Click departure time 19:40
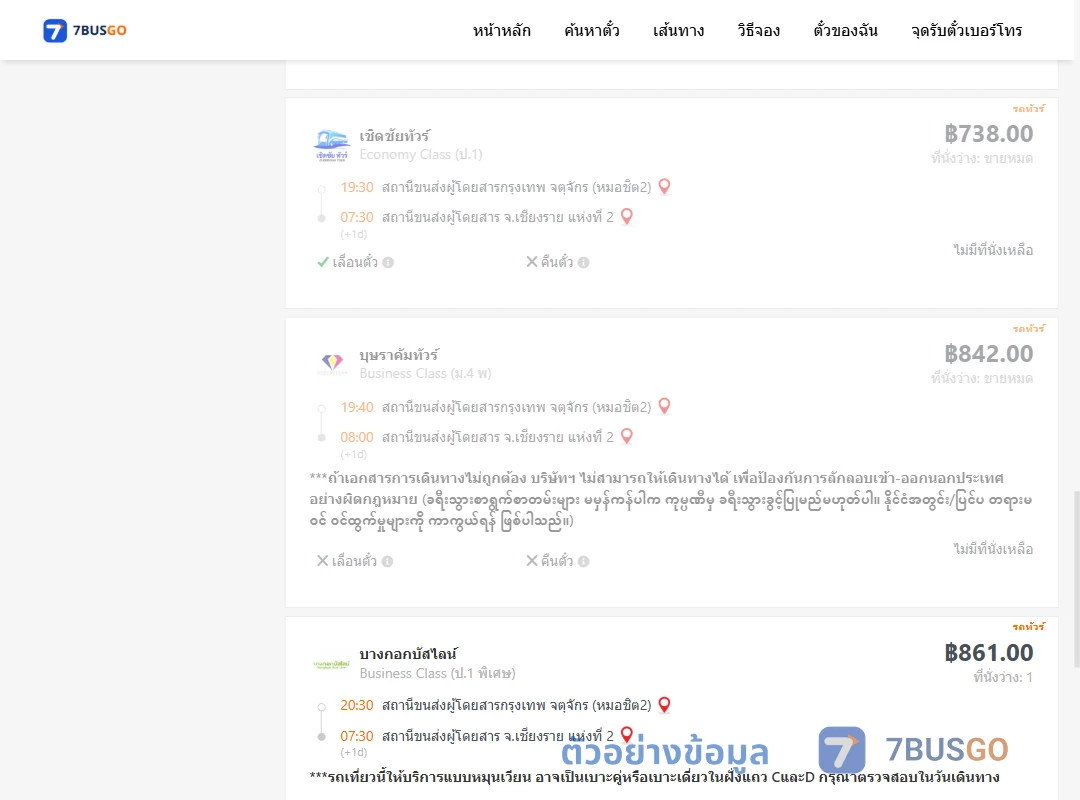The width and height of the screenshot is (1080, 800). pyautogui.click(x=357, y=407)
